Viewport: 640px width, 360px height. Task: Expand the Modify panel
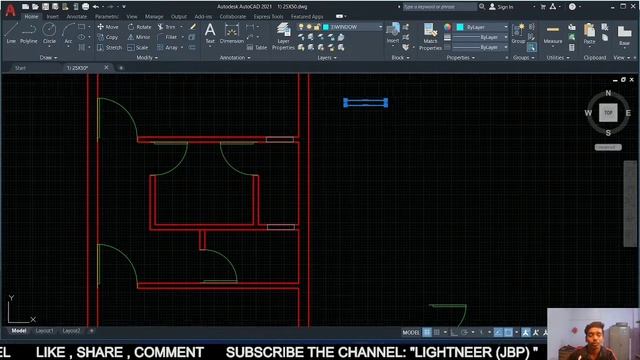pos(147,58)
